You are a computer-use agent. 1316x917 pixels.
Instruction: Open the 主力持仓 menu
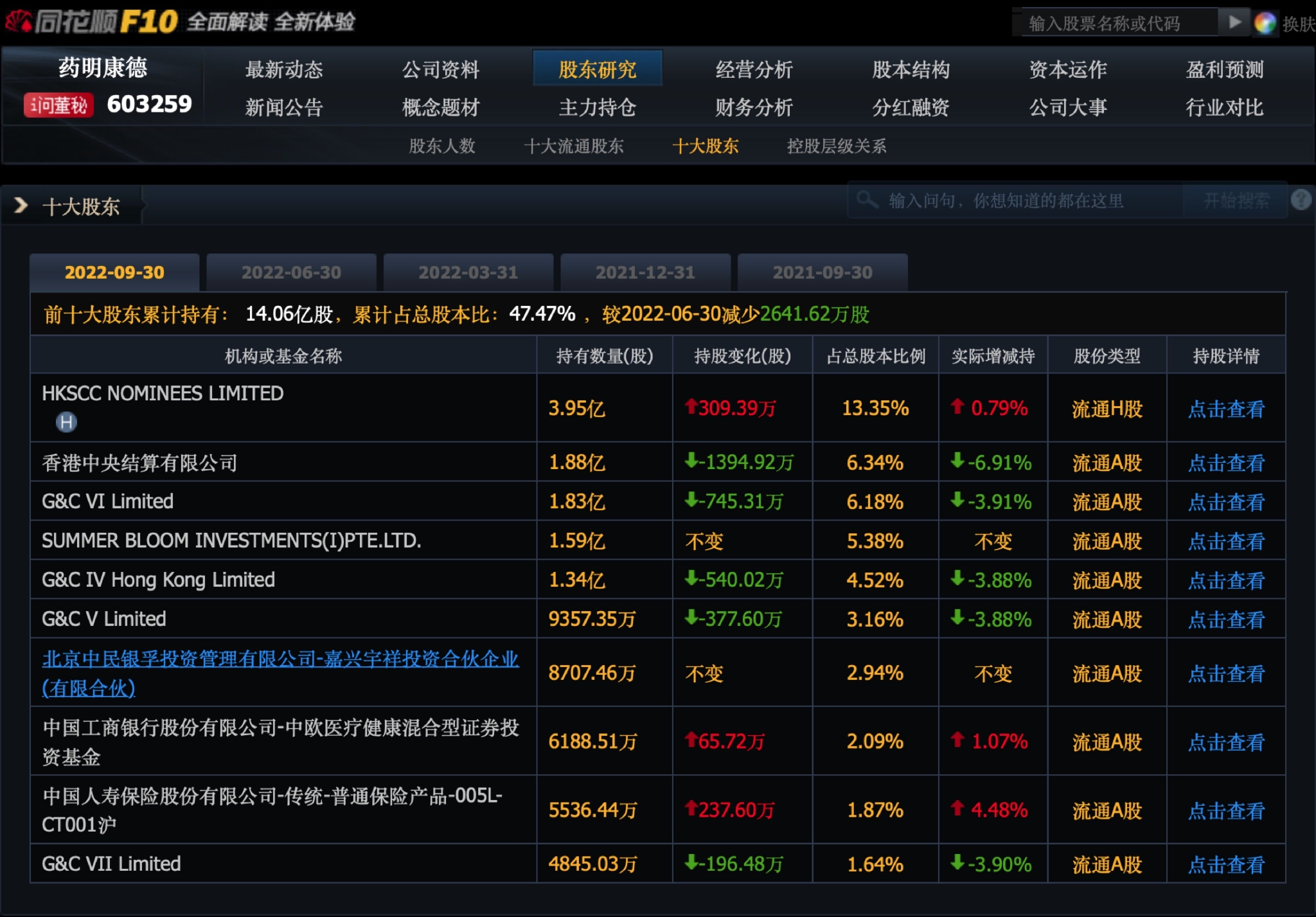tap(598, 107)
